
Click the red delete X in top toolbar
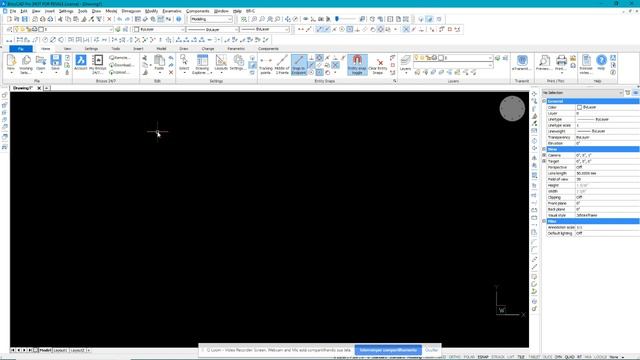(109, 19)
